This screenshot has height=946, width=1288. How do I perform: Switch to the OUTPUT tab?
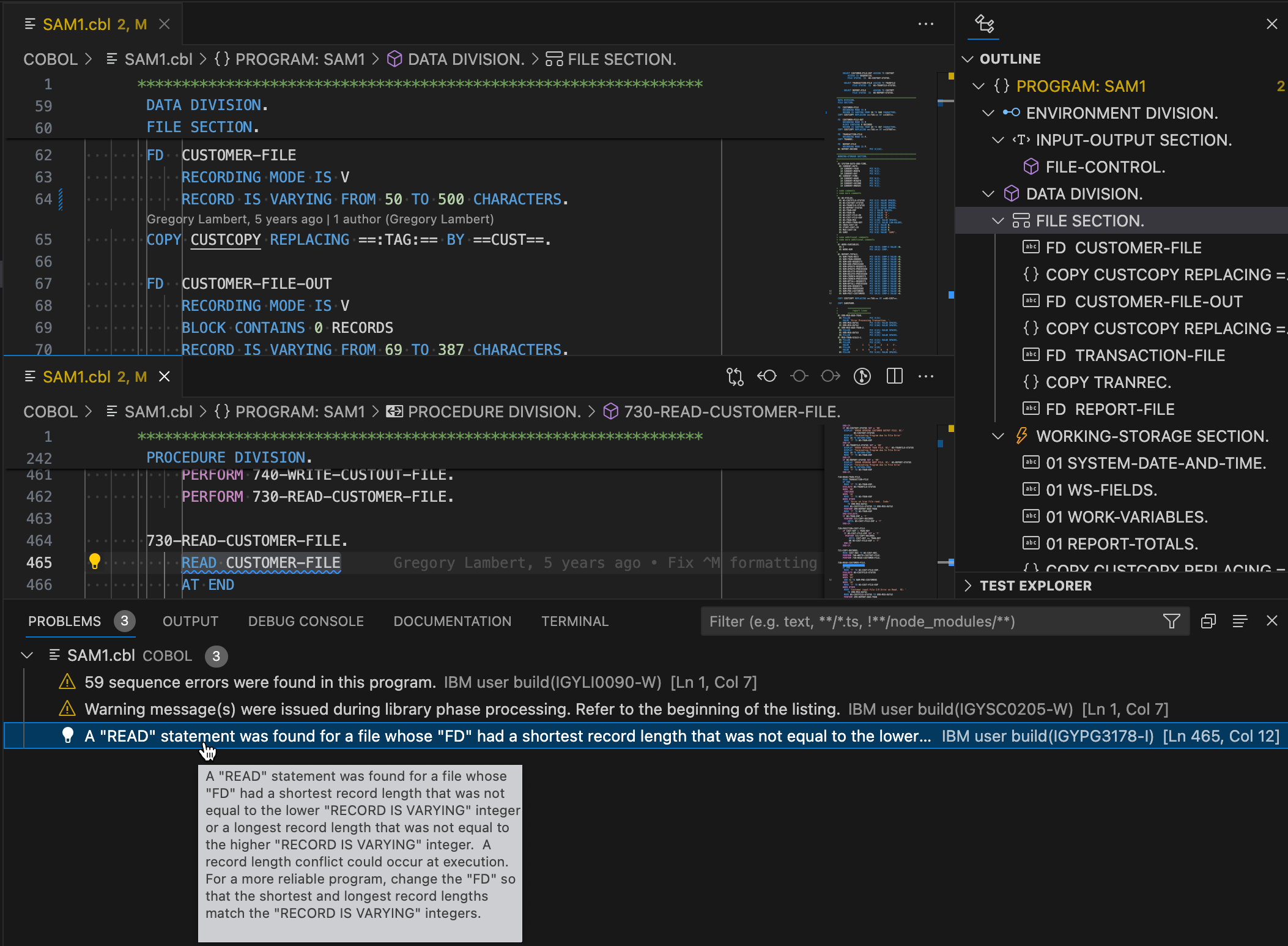pyautogui.click(x=190, y=621)
